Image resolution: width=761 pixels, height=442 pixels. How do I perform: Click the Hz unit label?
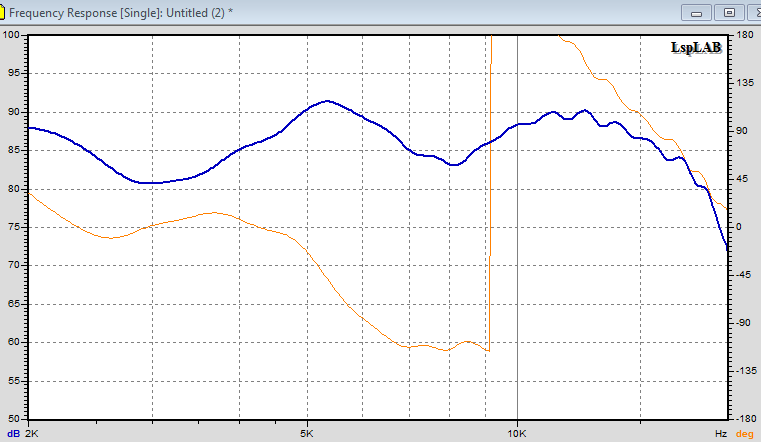(x=721, y=434)
